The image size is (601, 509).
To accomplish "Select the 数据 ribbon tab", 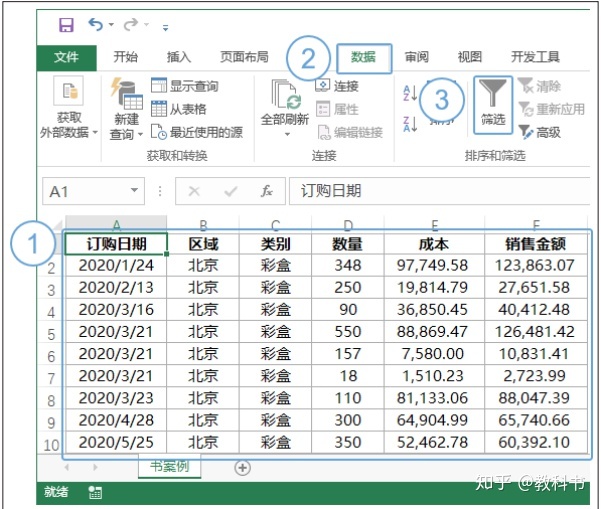I will 364,58.
